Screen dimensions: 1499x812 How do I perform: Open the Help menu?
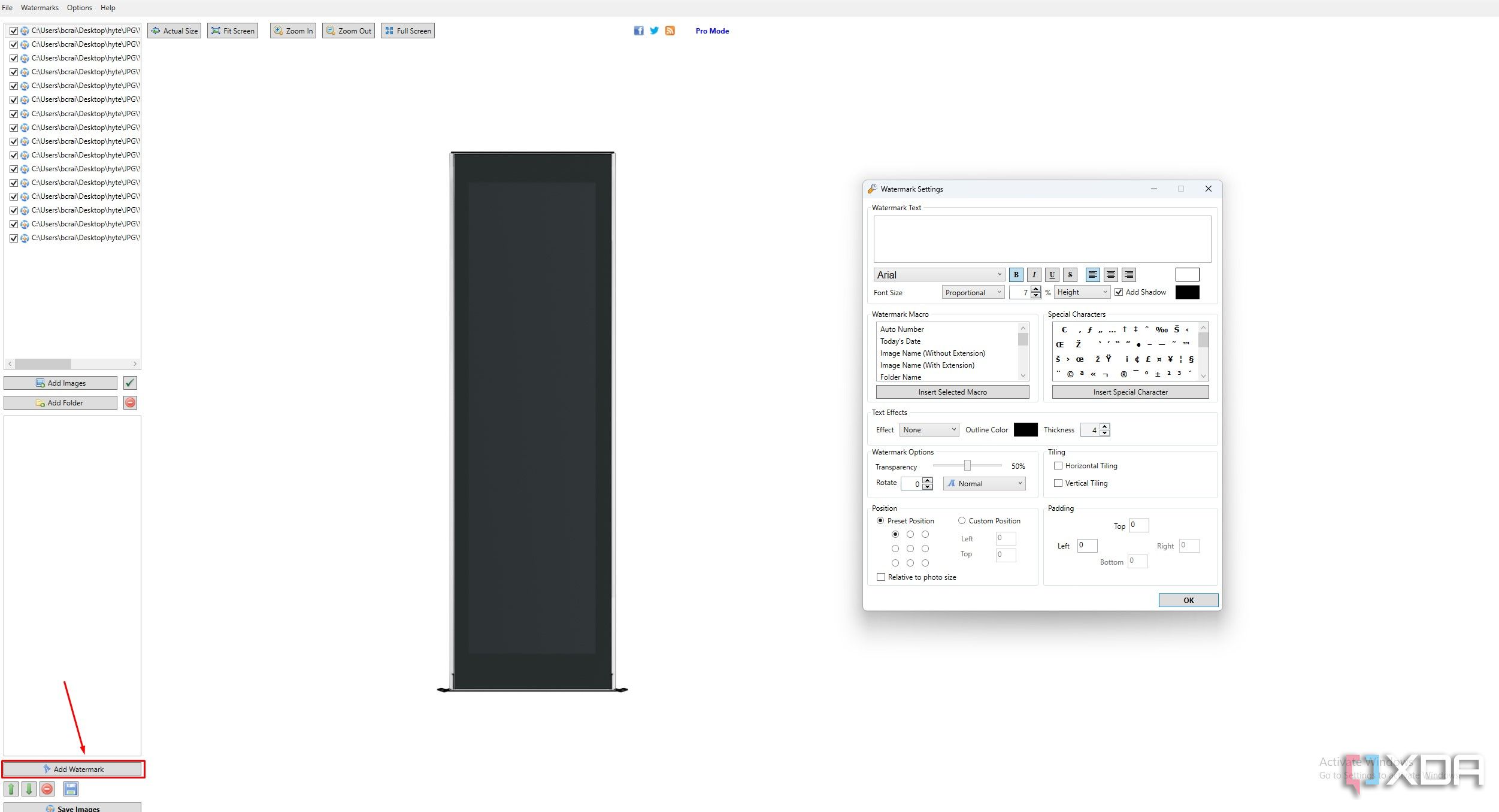108,8
